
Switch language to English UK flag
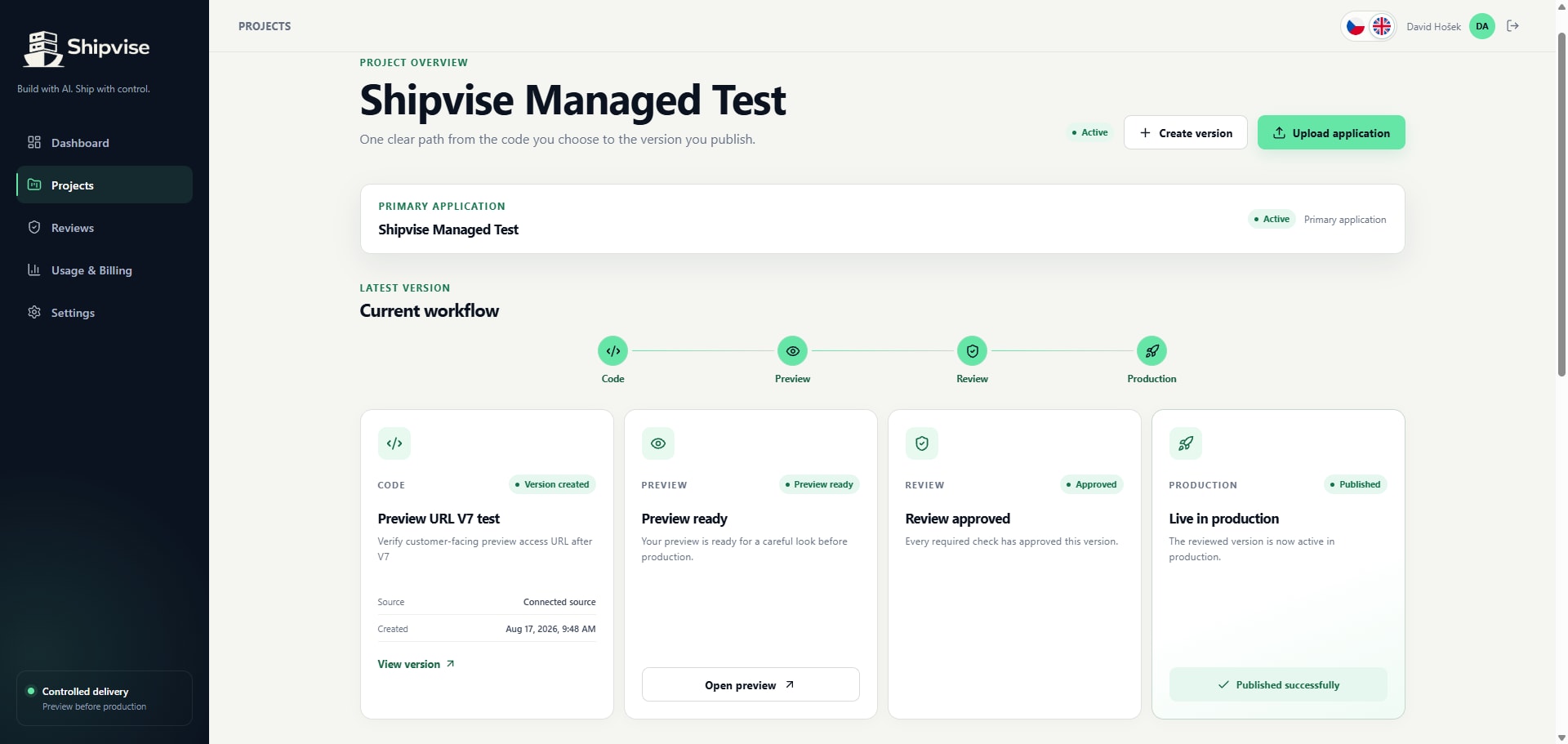(x=1382, y=26)
